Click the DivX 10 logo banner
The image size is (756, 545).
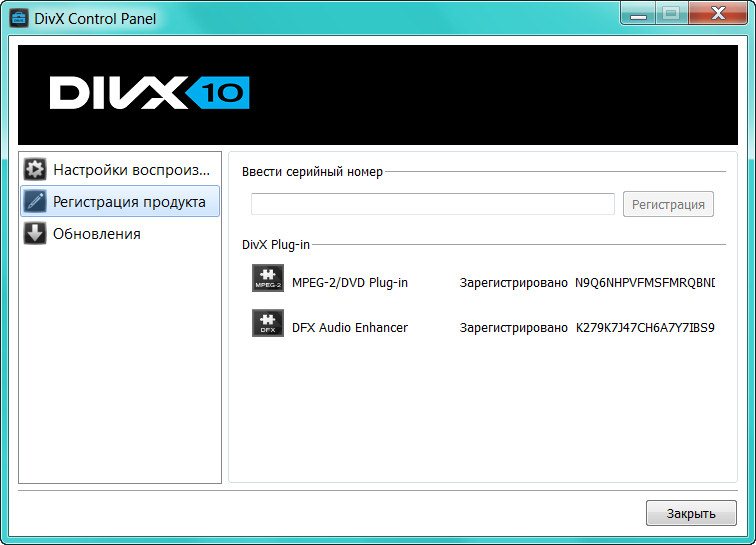pyautogui.click(x=378, y=95)
